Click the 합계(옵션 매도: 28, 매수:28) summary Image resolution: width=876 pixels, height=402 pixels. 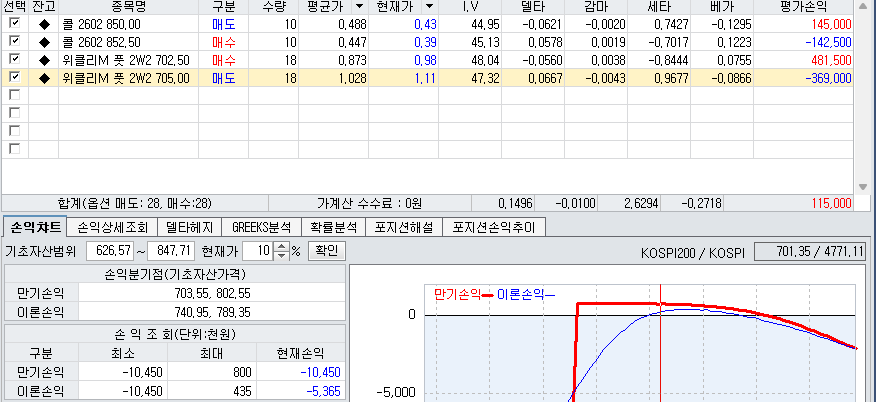tap(135, 203)
